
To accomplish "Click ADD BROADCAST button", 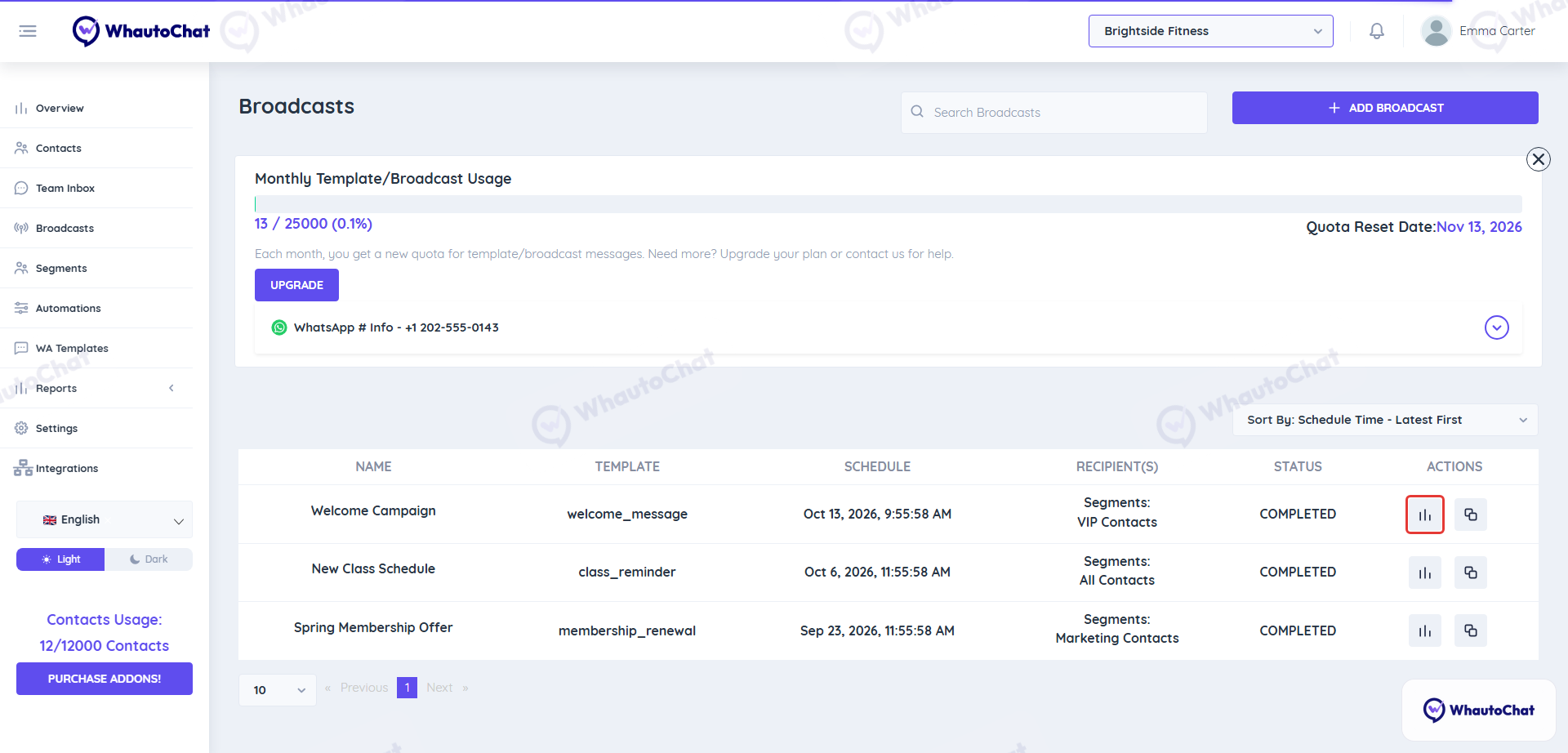I will pyautogui.click(x=1385, y=108).
